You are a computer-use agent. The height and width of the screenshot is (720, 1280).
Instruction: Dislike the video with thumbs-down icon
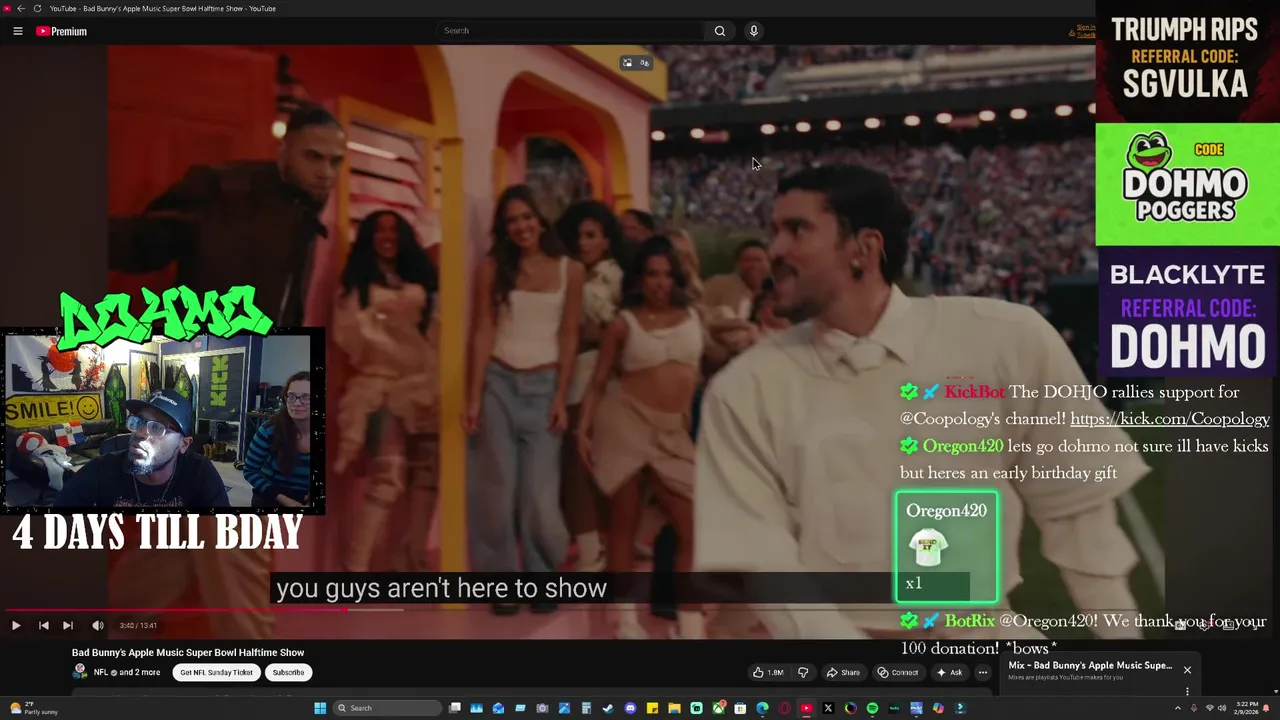pyautogui.click(x=803, y=672)
